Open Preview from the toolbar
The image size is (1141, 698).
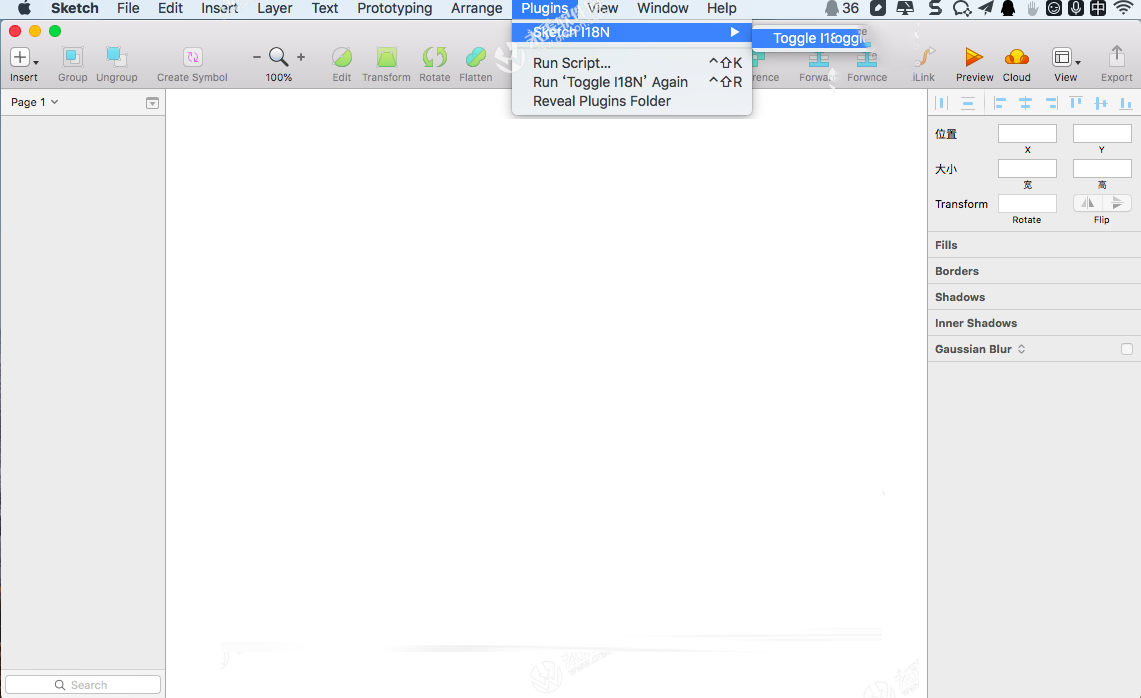(974, 57)
